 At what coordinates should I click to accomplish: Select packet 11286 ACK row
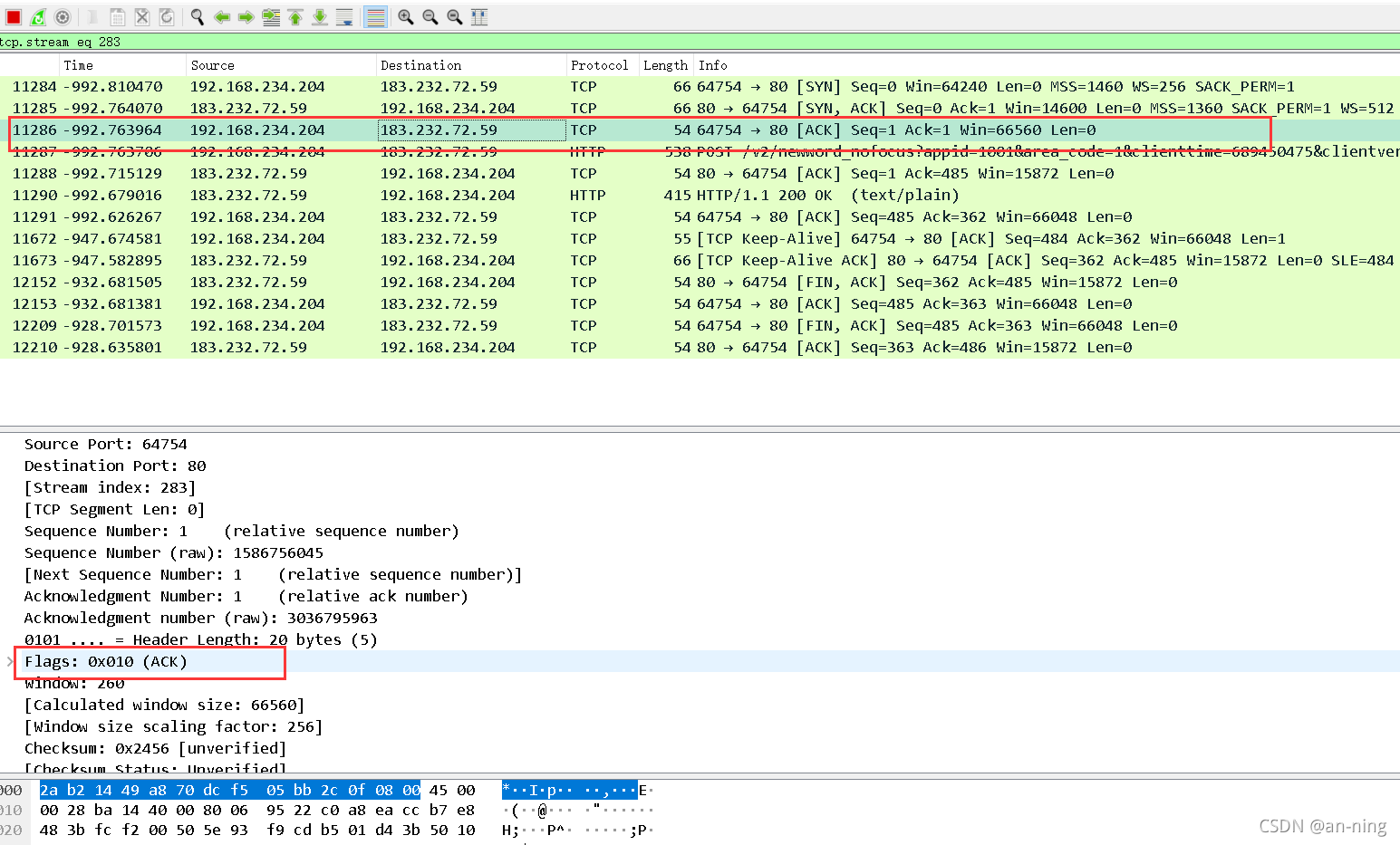coord(700,130)
